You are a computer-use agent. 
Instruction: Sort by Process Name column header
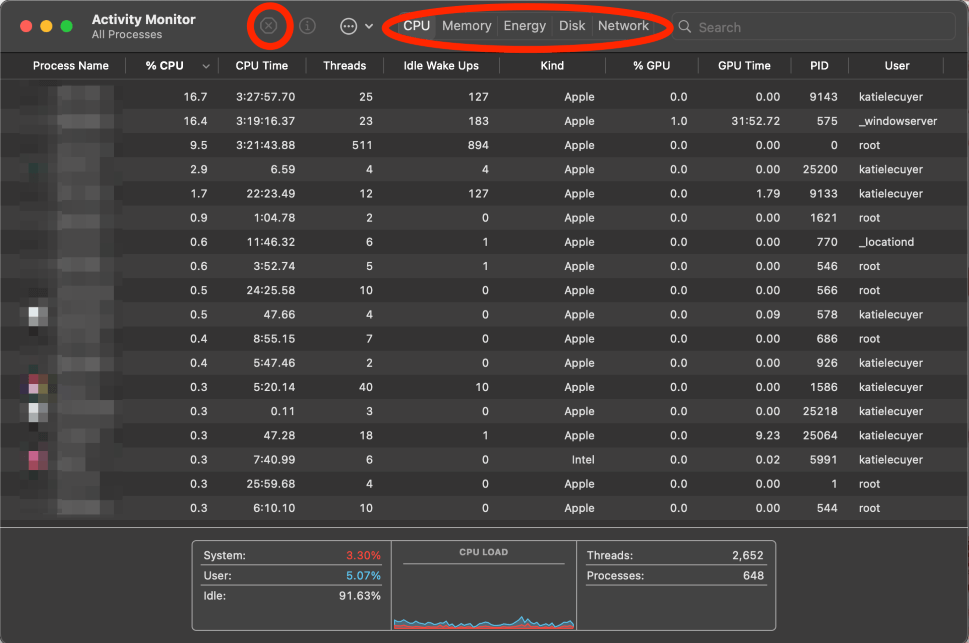[70, 66]
